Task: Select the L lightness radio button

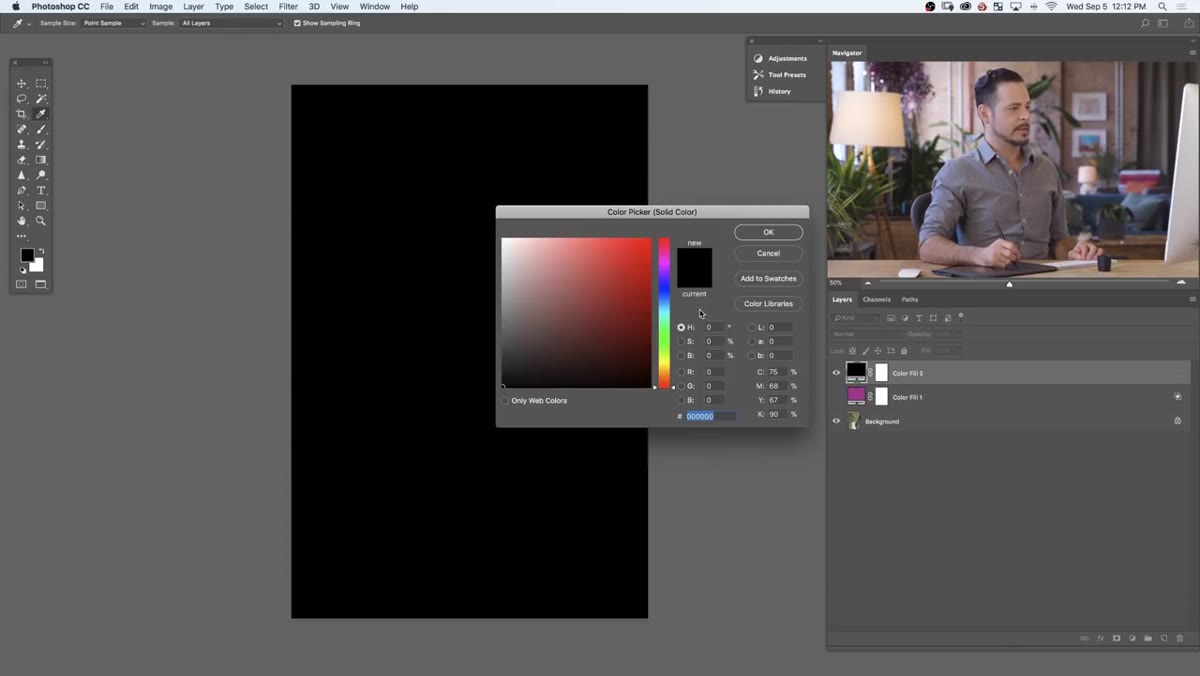Action: tap(752, 327)
